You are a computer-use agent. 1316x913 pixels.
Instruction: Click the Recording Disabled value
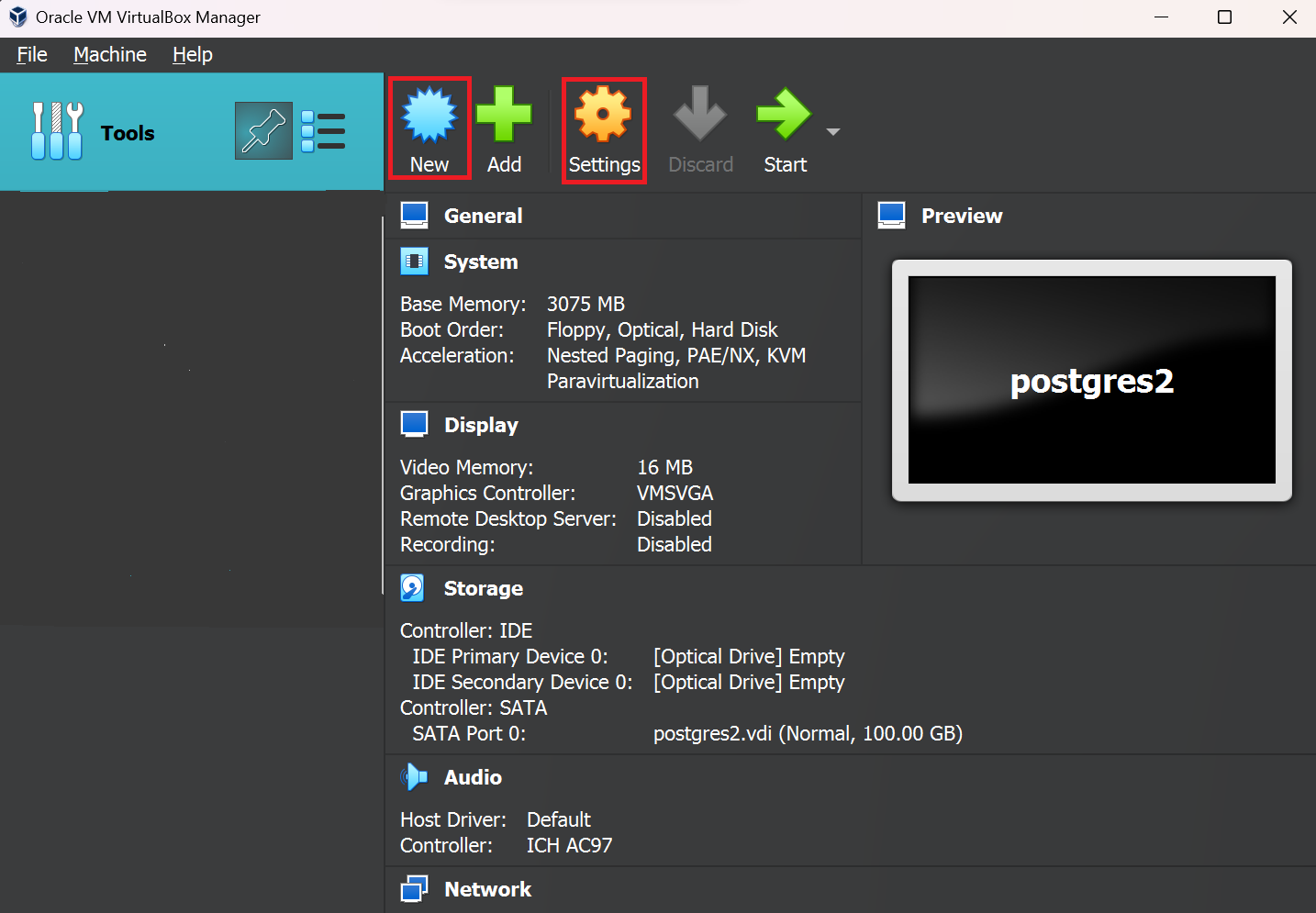675,544
